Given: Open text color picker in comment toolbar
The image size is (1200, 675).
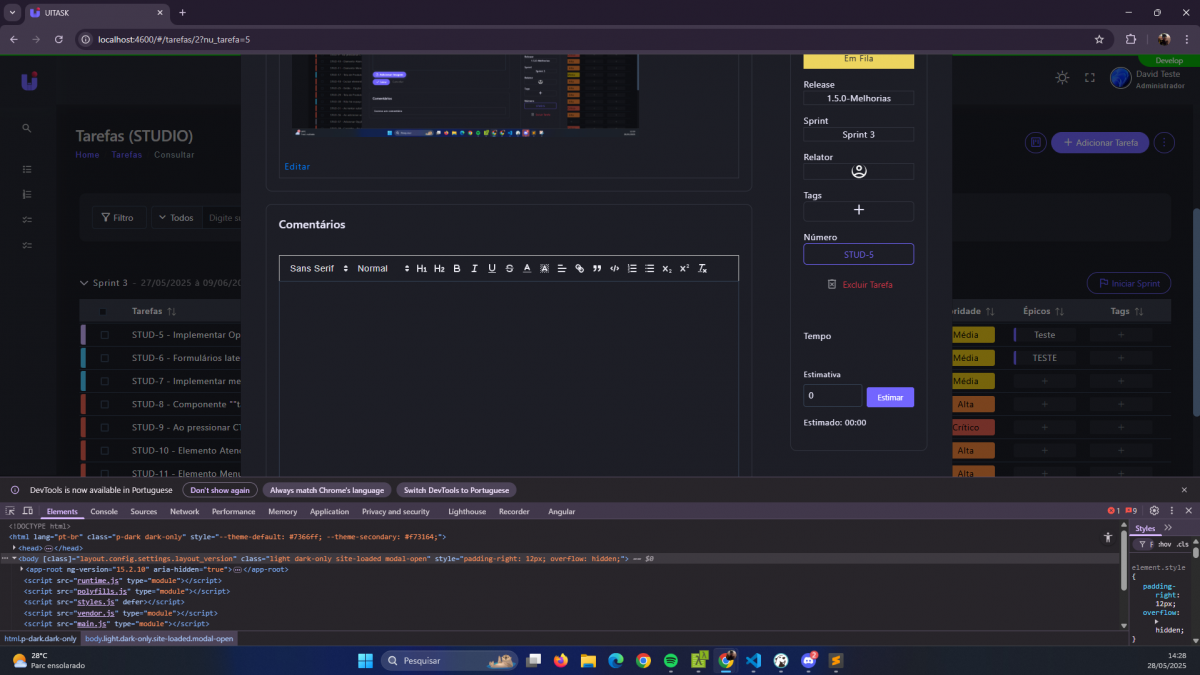Looking at the screenshot, I should pyautogui.click(x=527, y=269).
